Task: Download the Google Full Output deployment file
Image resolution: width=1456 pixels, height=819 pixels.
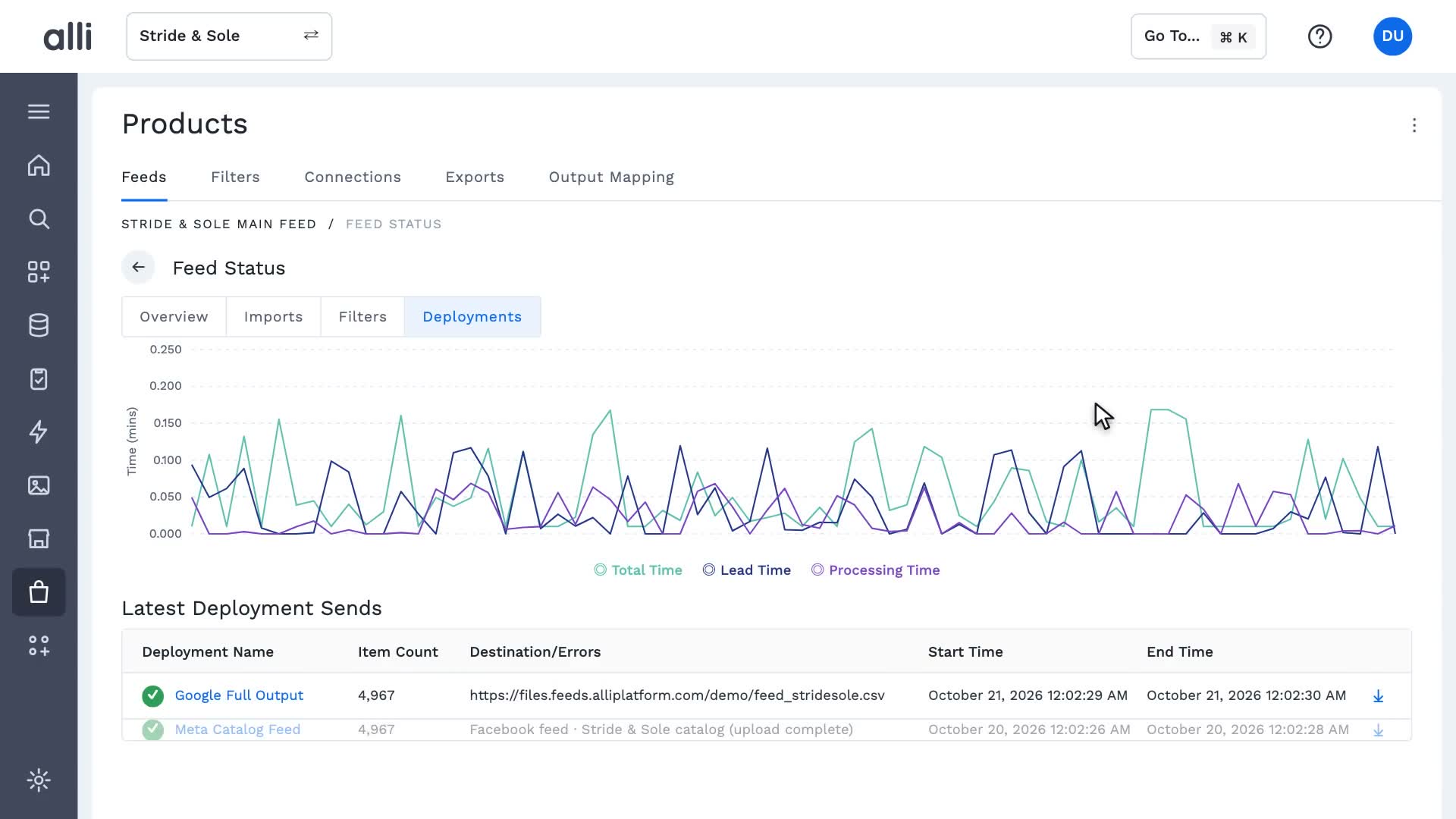Action: [1378, 696]
